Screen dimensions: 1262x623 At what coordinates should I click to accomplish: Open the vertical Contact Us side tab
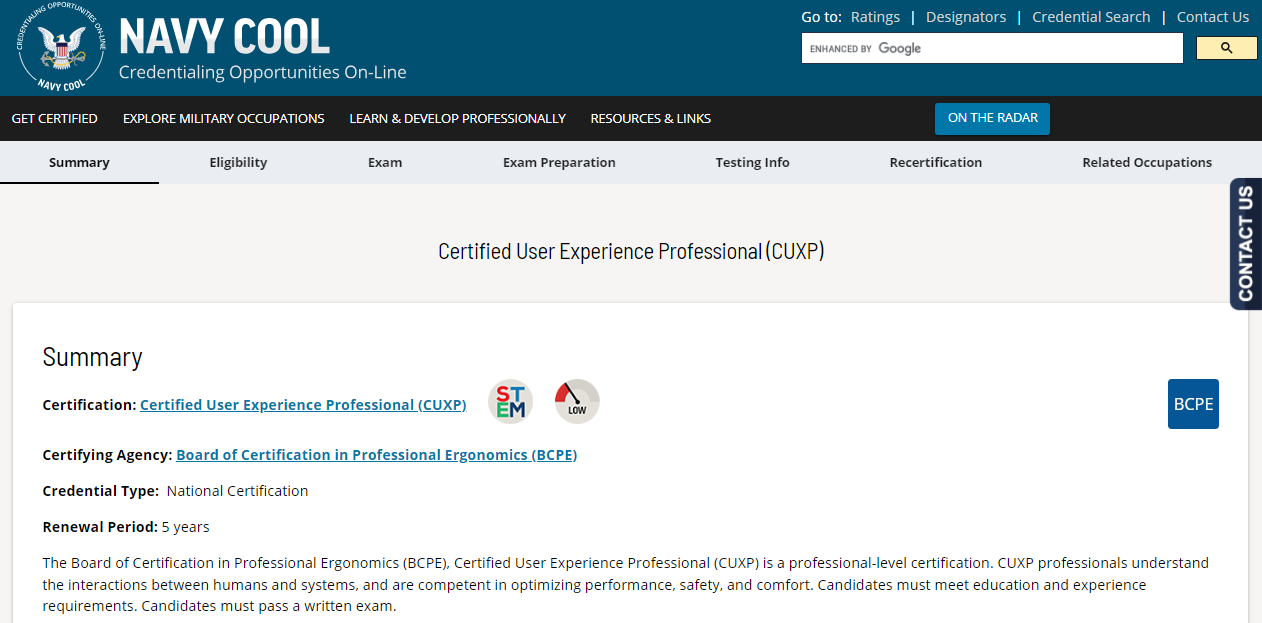pyautogui.click(x=1245, y=244)
